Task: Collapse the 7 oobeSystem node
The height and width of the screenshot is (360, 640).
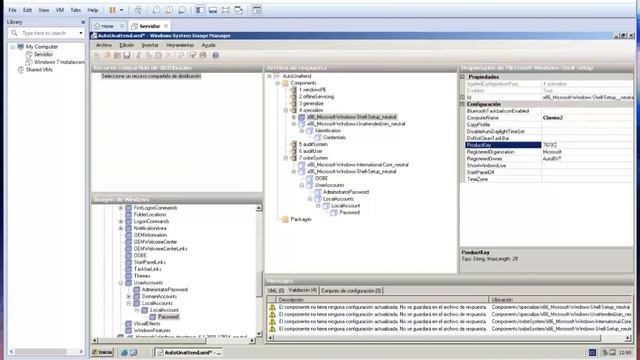Action: (286, 158)
